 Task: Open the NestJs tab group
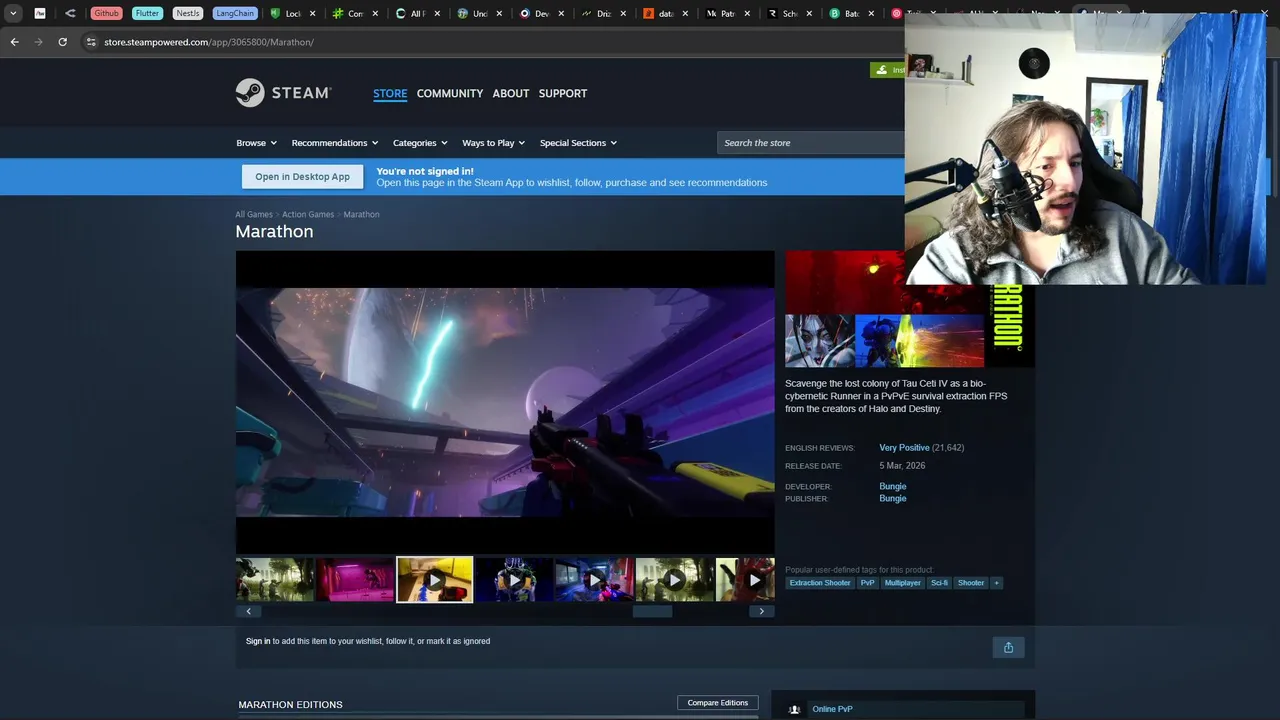pos(188,14)
